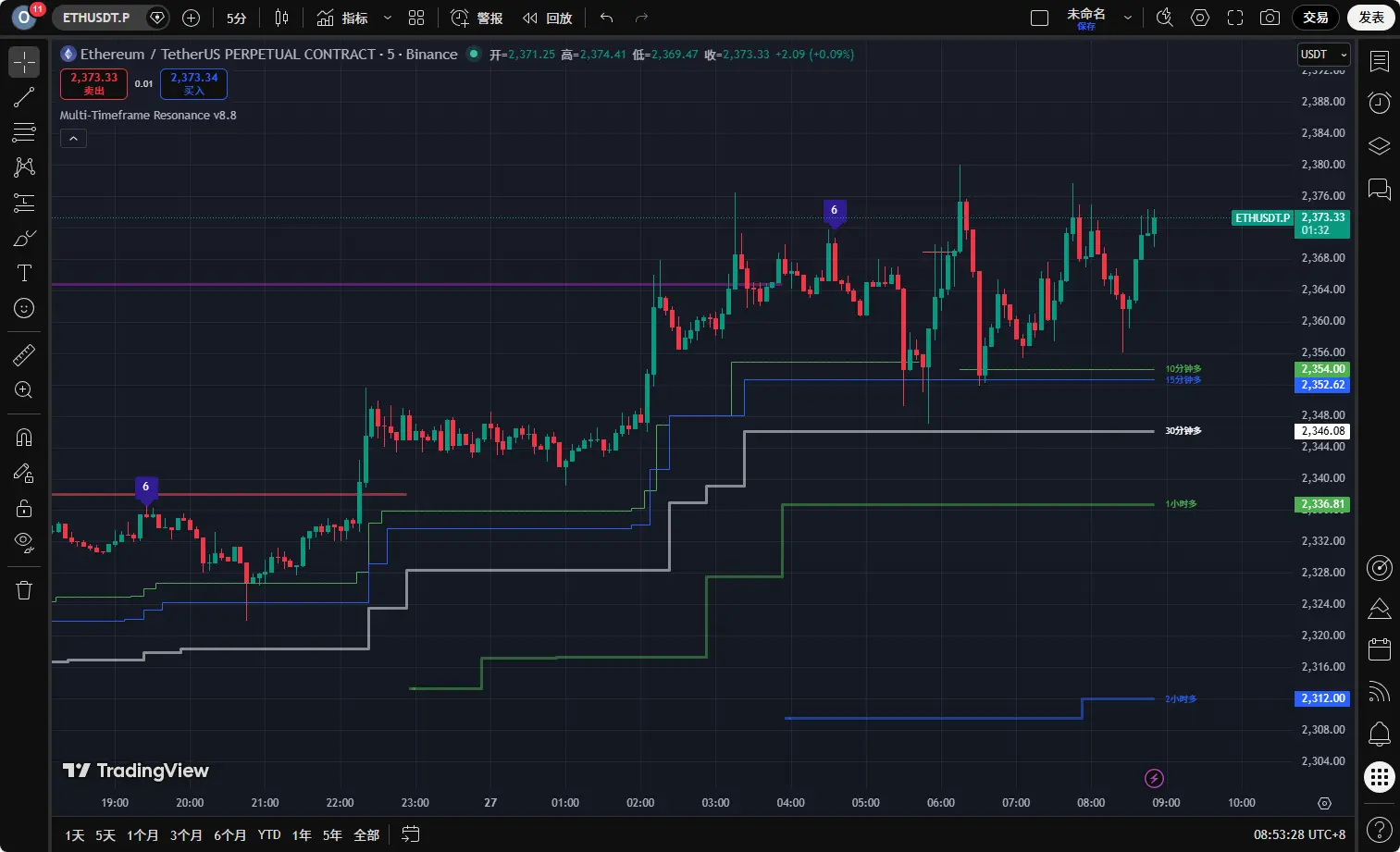Open the help center question icon
Image resolution: width=1400 pixels, height=852 pixels.
[x=1380, y=830]
